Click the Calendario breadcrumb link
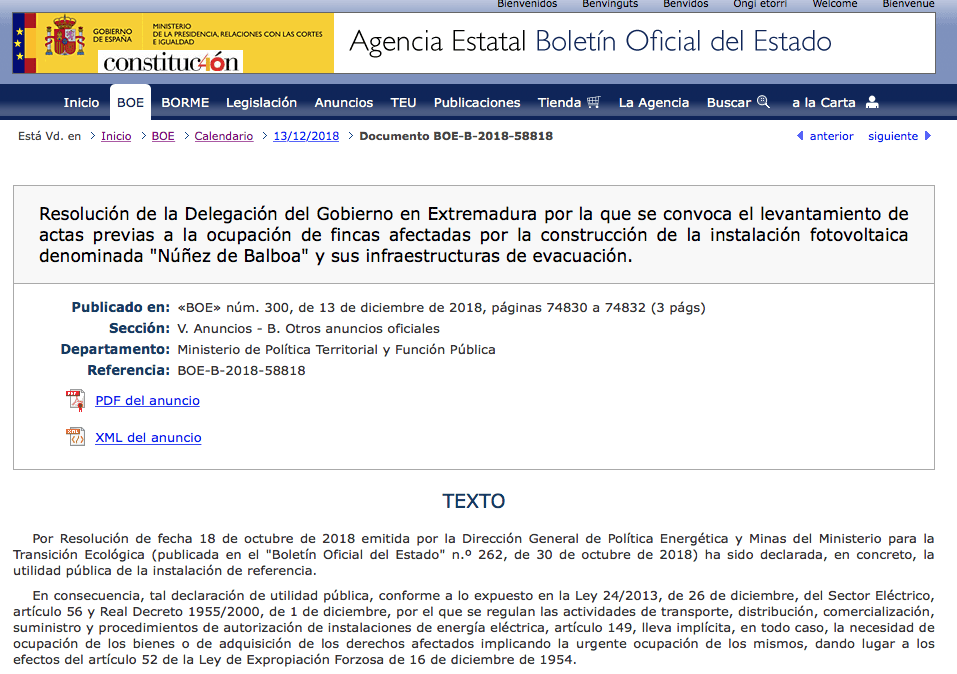 (x=223, y=136)
